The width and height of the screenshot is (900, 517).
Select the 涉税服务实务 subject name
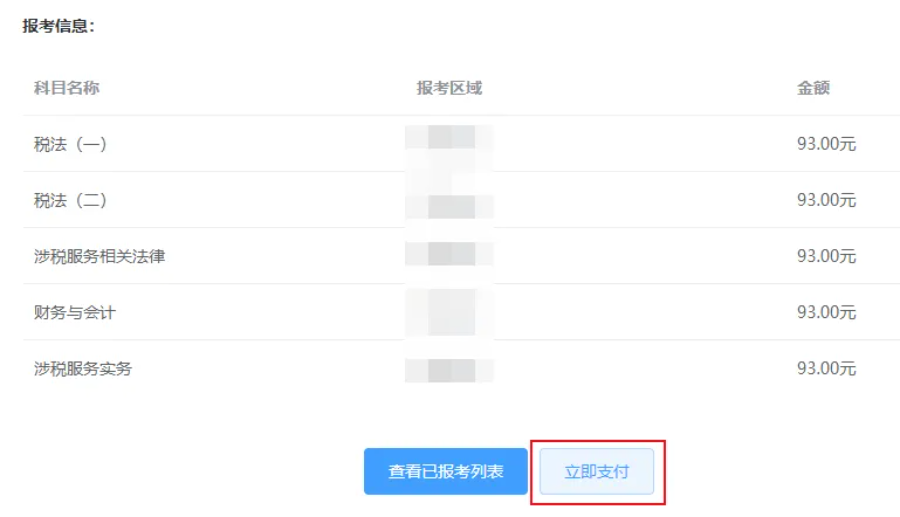pyautogui.click(x=83, y=369)
